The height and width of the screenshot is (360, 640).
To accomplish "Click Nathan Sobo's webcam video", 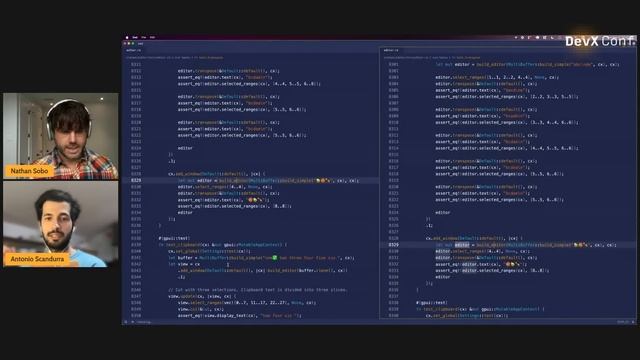I will click(x=61, y=136).
